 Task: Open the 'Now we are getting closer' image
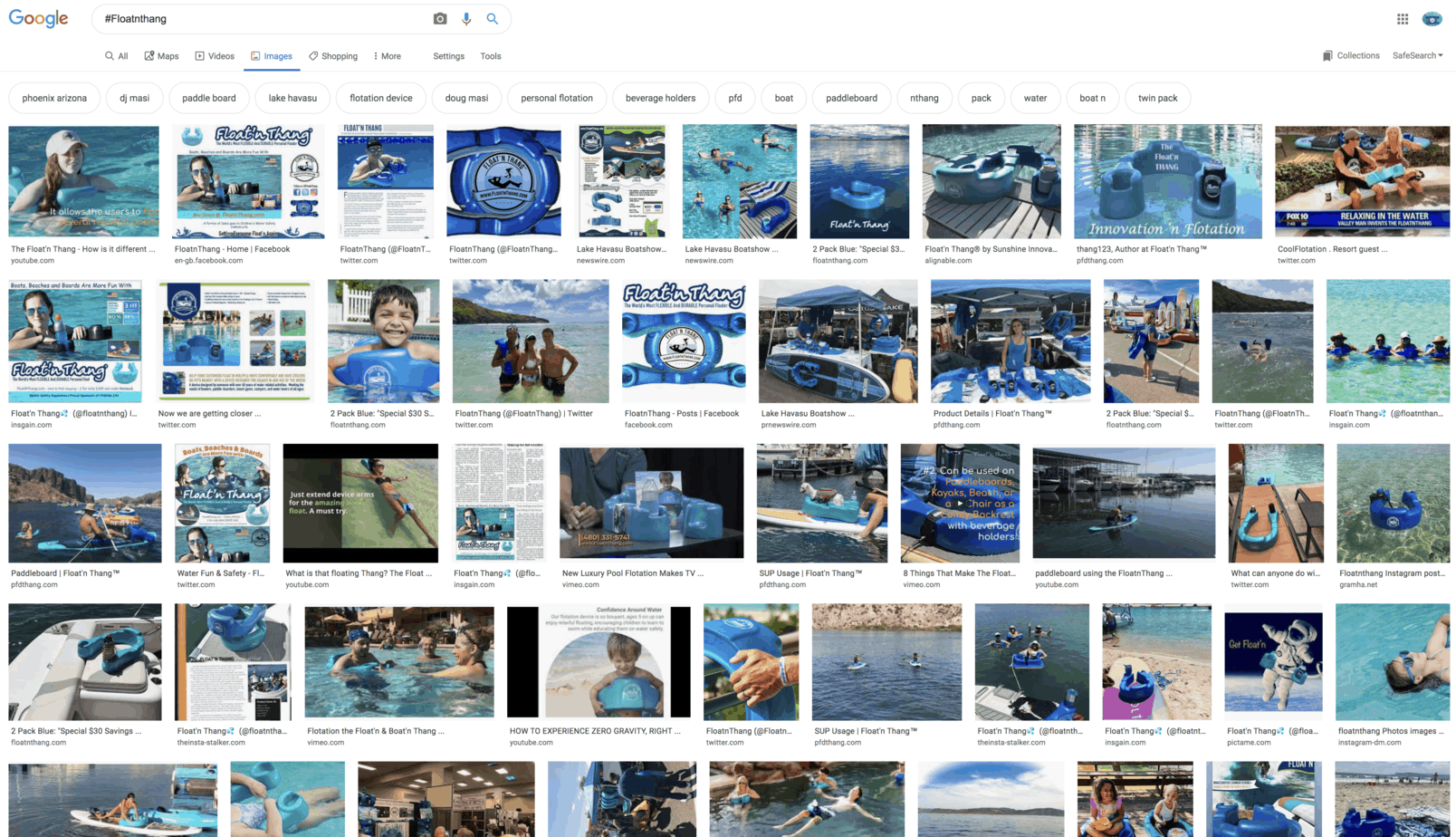(235, 341)
